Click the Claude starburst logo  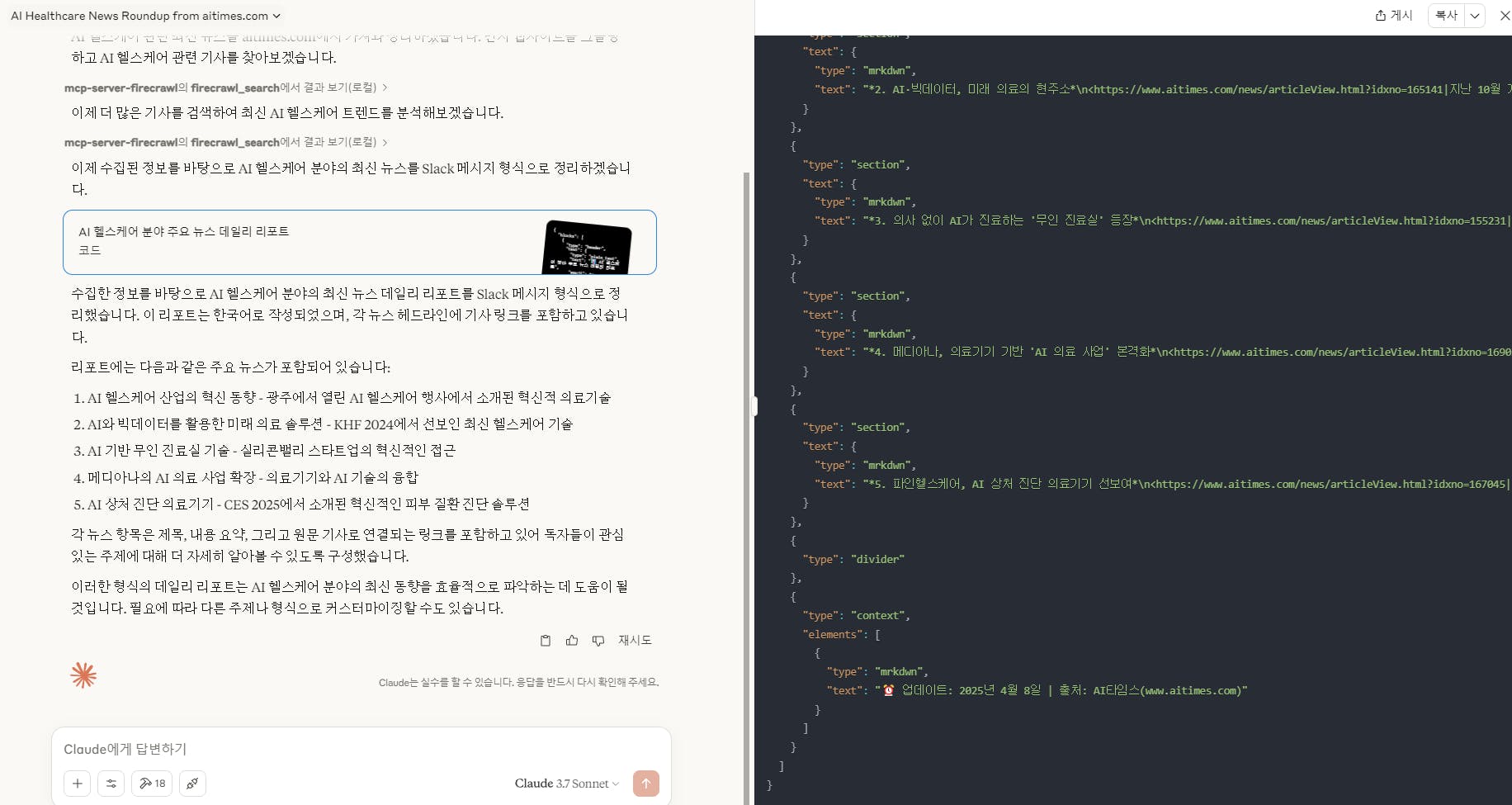tap(83, 675)
